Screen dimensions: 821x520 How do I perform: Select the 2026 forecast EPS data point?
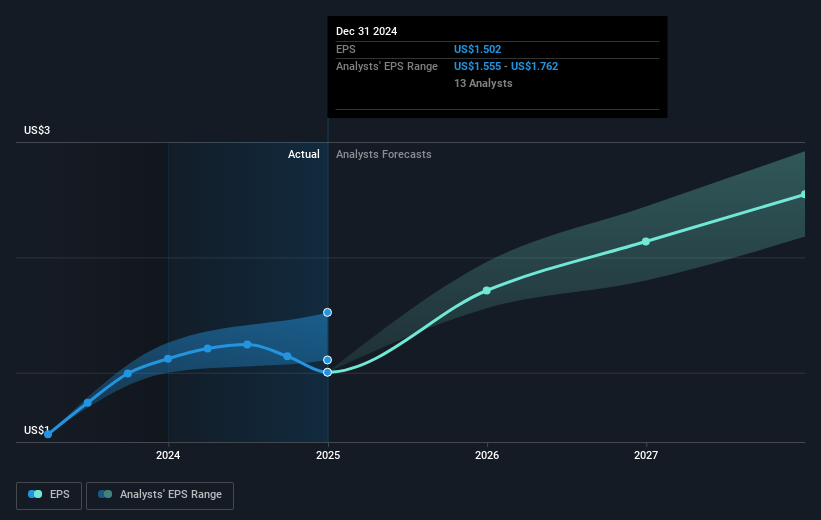pos(486,290)
